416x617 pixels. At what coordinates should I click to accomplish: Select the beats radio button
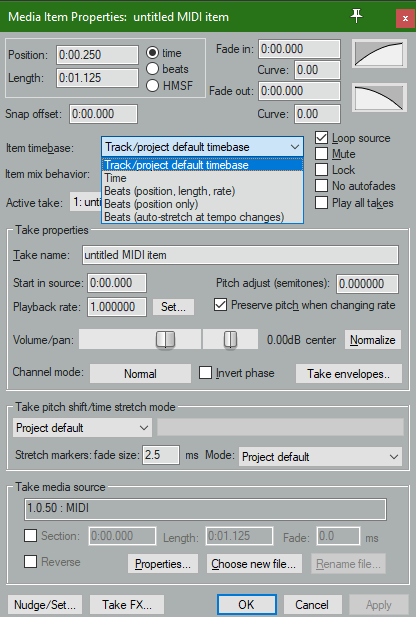152,69
